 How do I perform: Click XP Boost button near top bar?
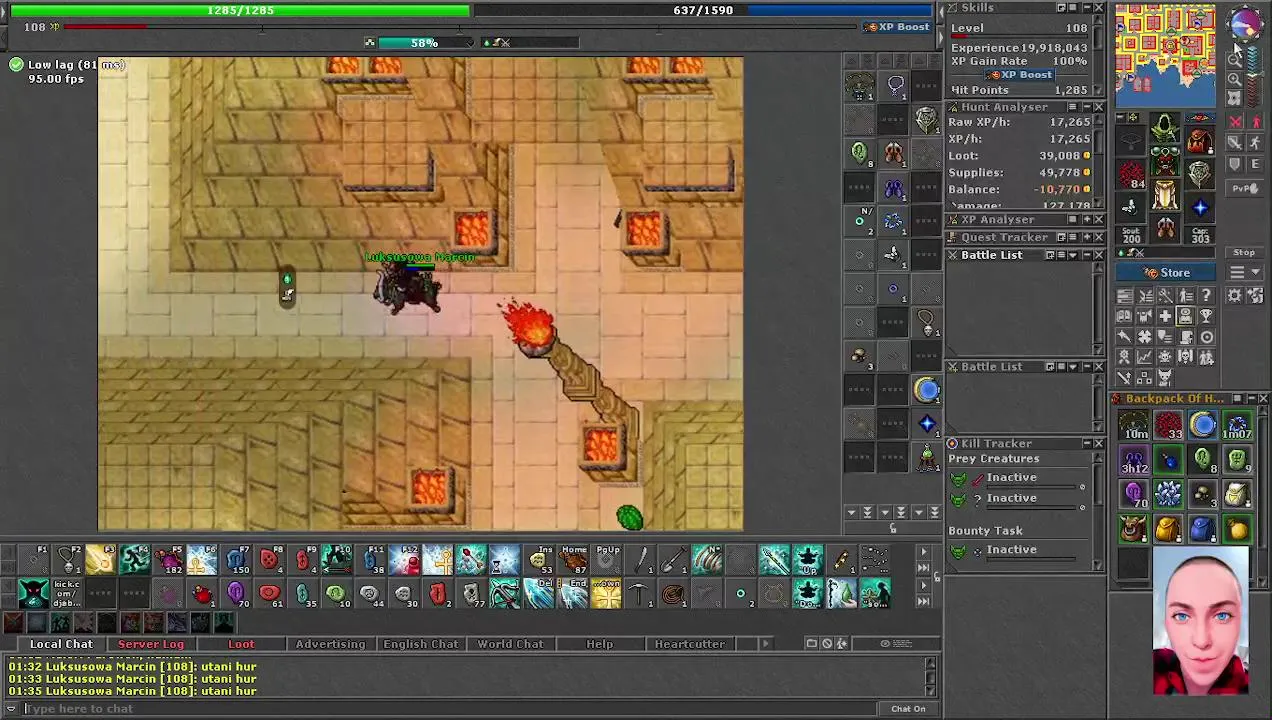[x=897, y=27]
